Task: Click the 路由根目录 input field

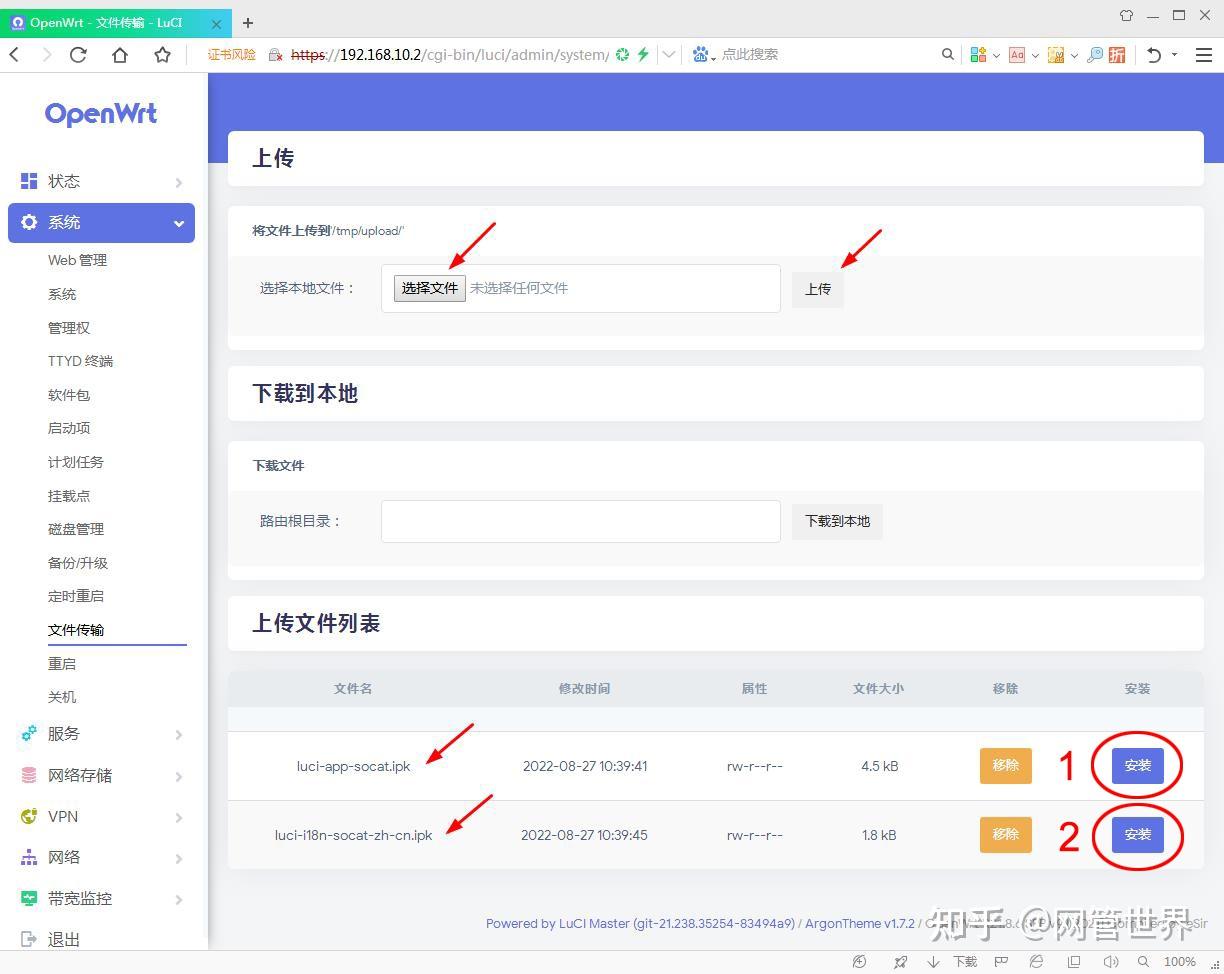Action: [581, 521]
